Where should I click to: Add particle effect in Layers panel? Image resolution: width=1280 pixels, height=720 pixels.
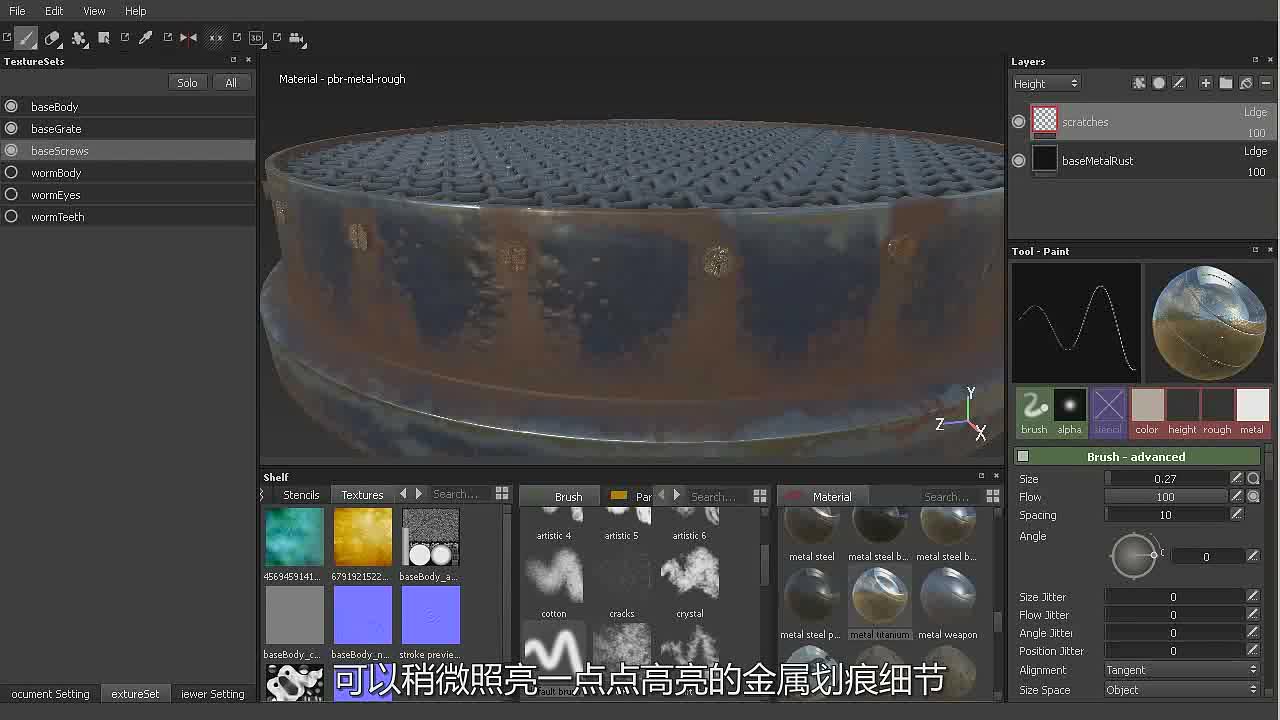pos(1138,83)
